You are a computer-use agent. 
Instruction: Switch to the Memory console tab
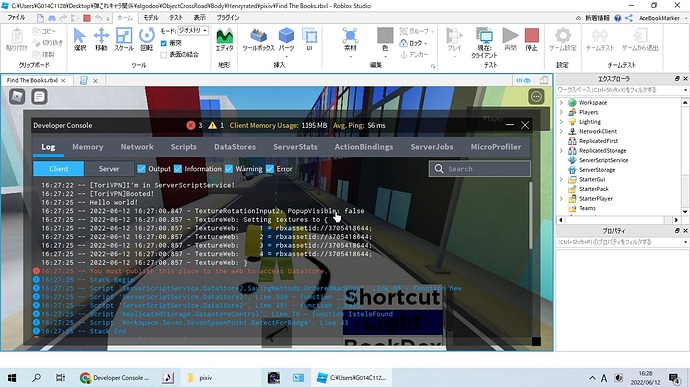88,147
